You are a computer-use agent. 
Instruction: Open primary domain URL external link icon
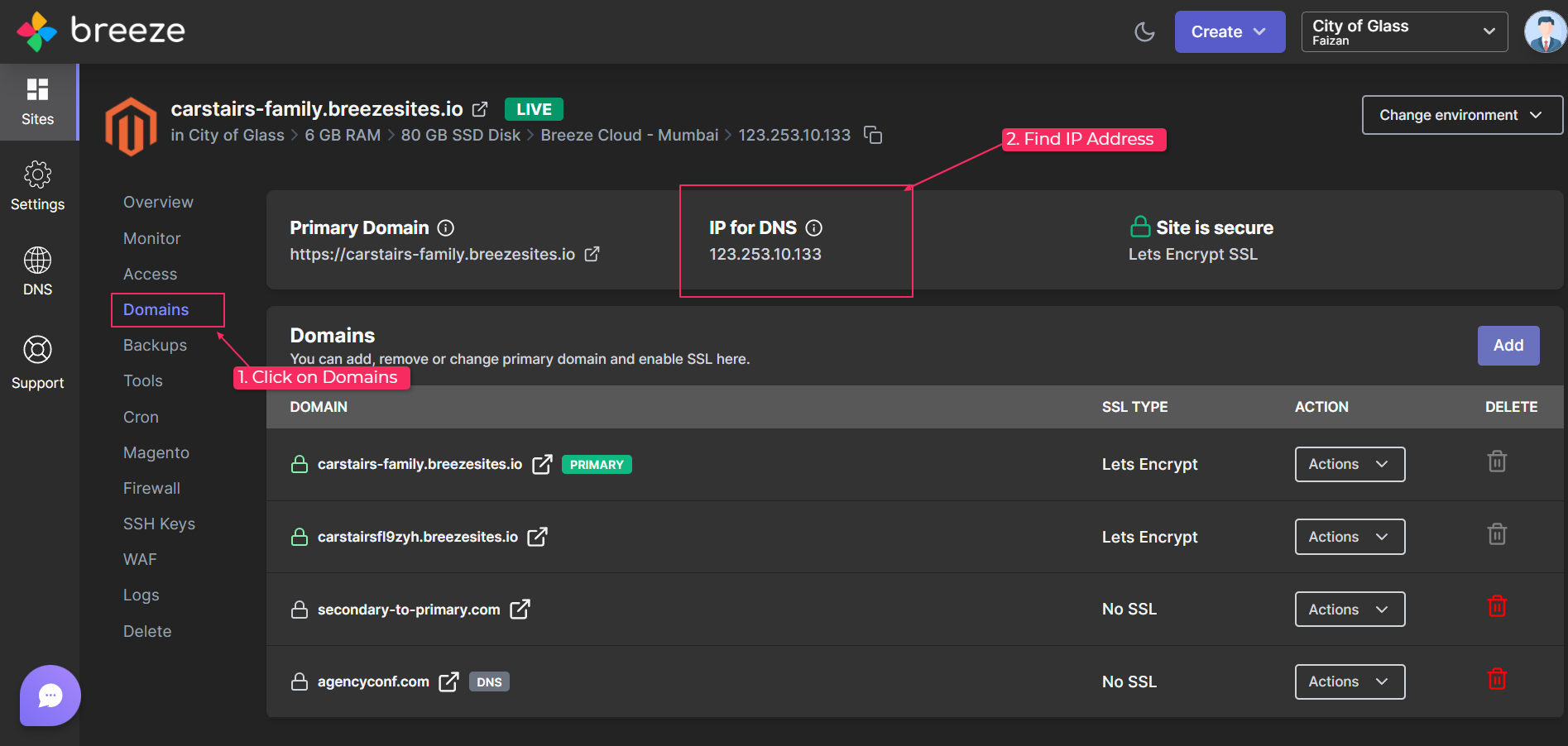(592, 254)
